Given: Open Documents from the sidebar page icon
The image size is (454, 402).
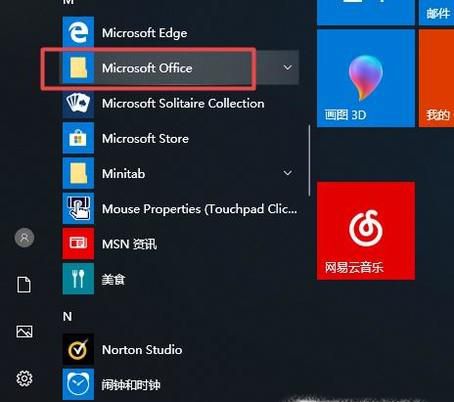Looking at the screenshot, I should 24,285.
